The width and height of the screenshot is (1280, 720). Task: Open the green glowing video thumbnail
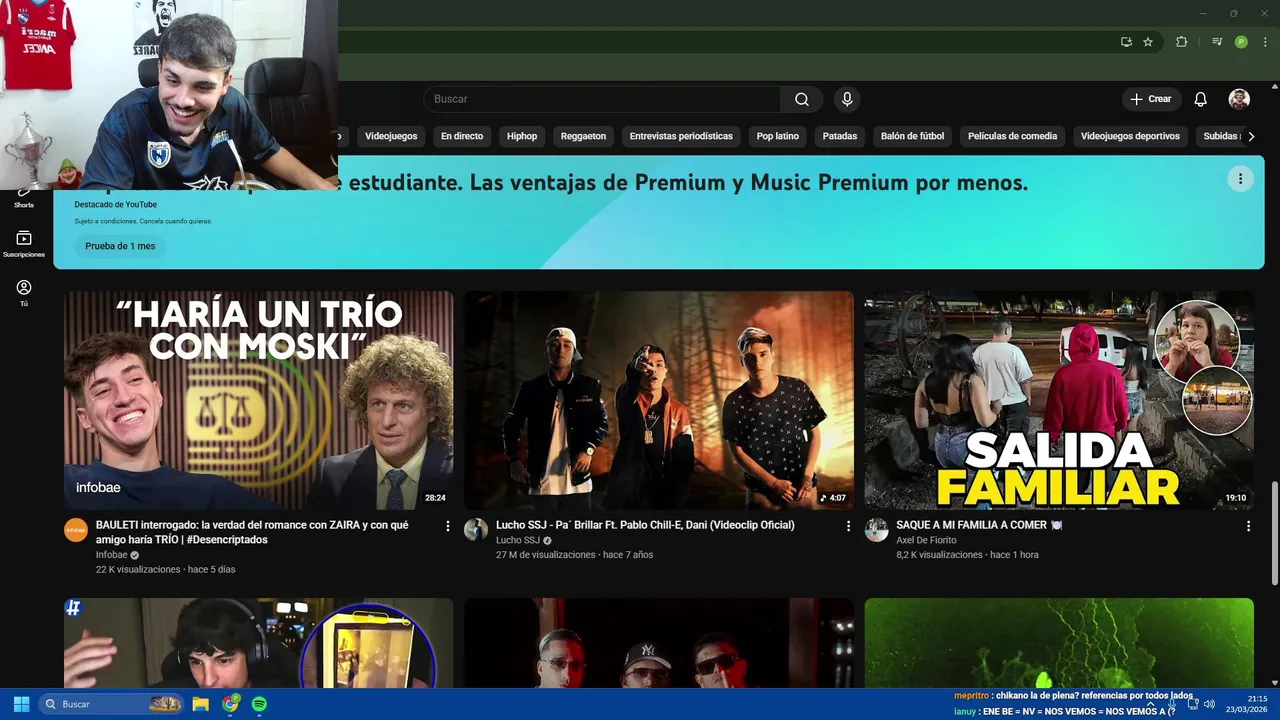click(x=1059, y=643)
